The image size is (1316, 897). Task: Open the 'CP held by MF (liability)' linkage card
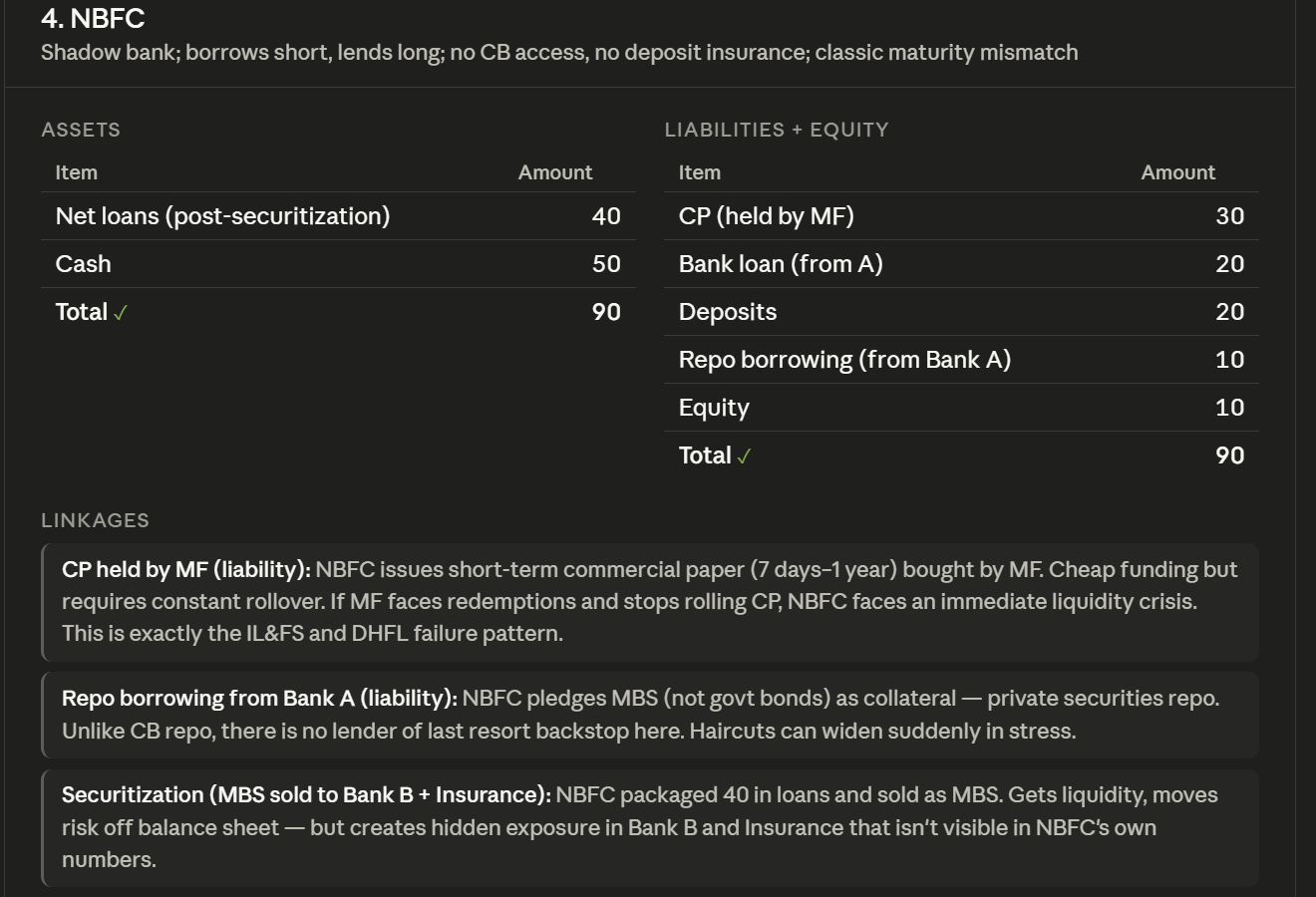650,602
